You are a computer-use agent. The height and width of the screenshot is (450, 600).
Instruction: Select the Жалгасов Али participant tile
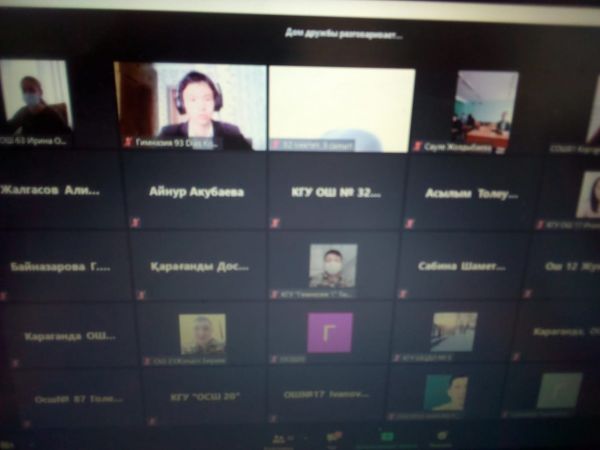[x=56, y=190]
